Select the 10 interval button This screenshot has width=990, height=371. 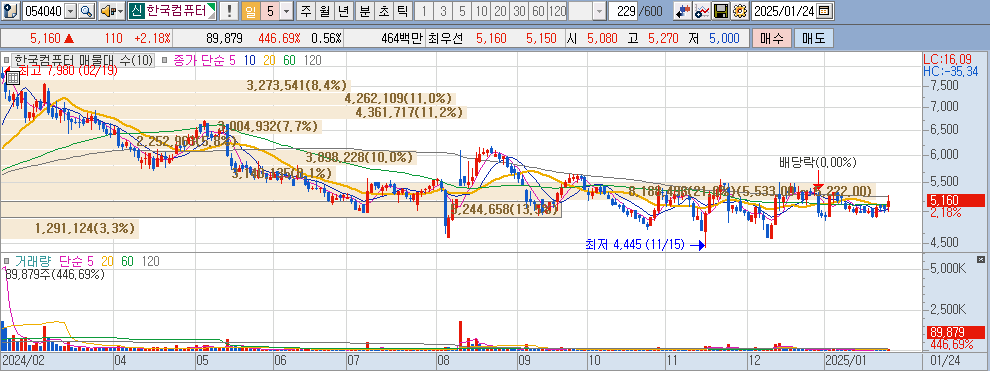(482, 11)
